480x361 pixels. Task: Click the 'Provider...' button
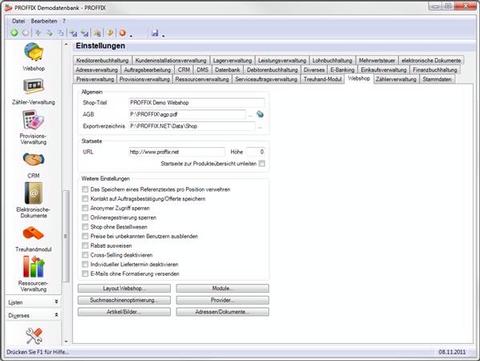(222, 300)
